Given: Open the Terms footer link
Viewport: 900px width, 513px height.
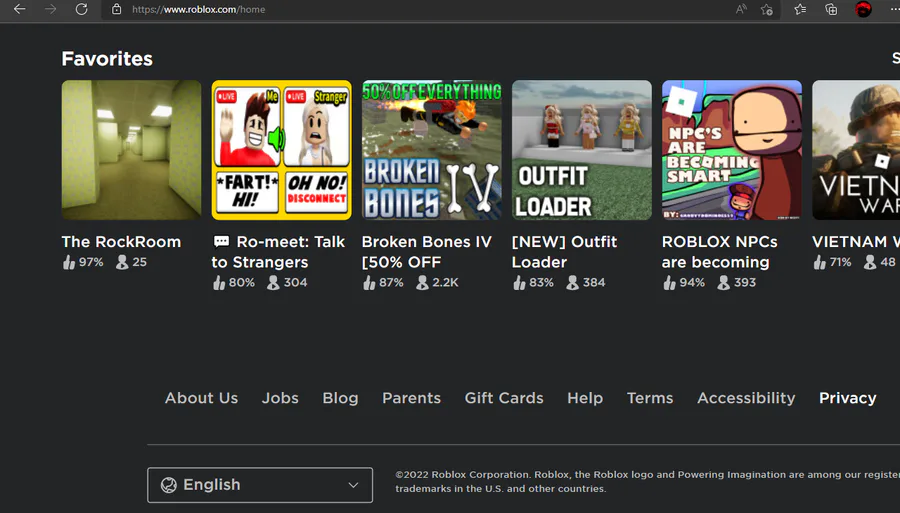Looking at the screenshot, I should (x=650, y=398).
